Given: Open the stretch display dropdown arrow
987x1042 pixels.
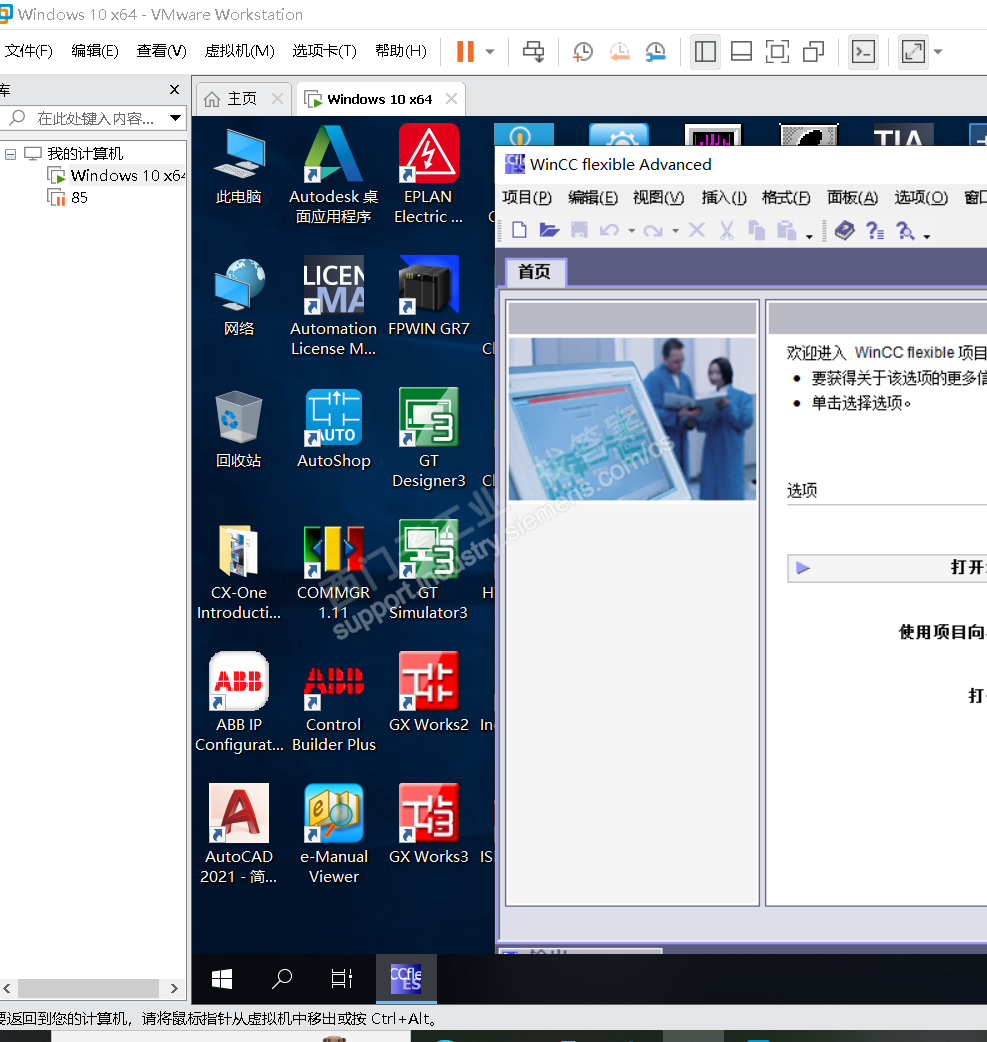Looking at the screenshot, I should [938, 51].
